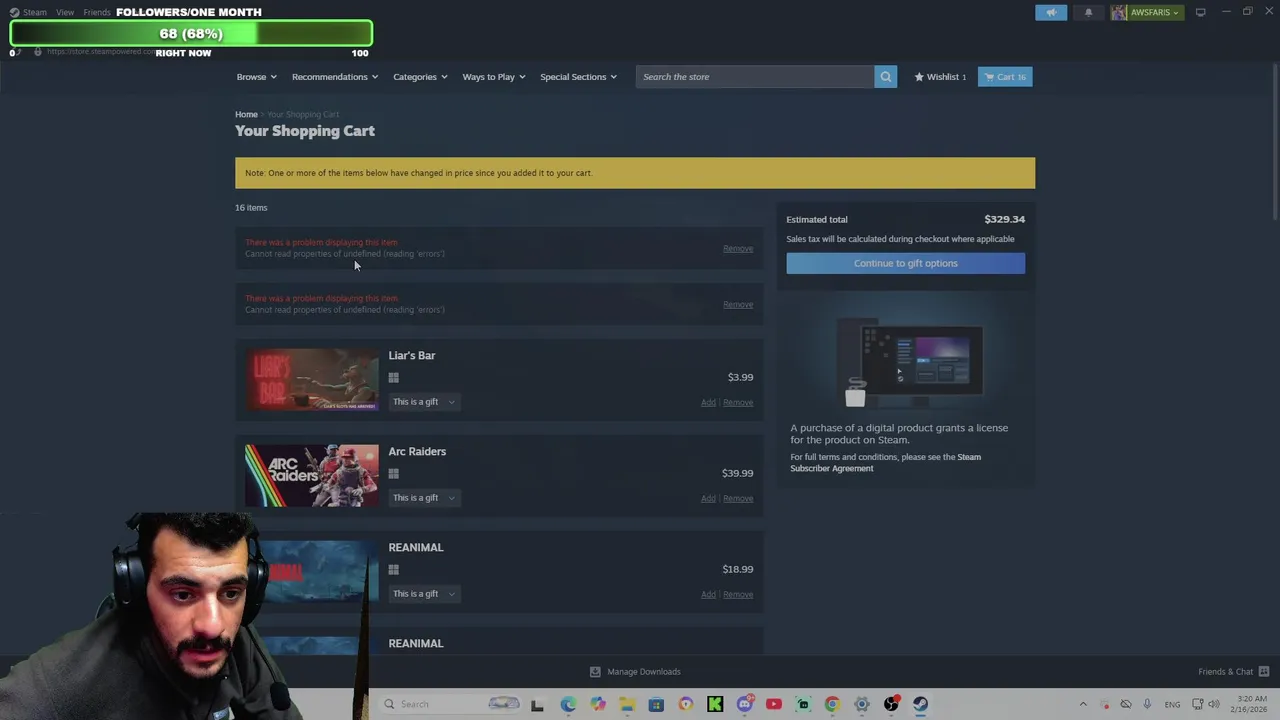Click Add next to the $18.99 REANIMAL

(708, 595)
